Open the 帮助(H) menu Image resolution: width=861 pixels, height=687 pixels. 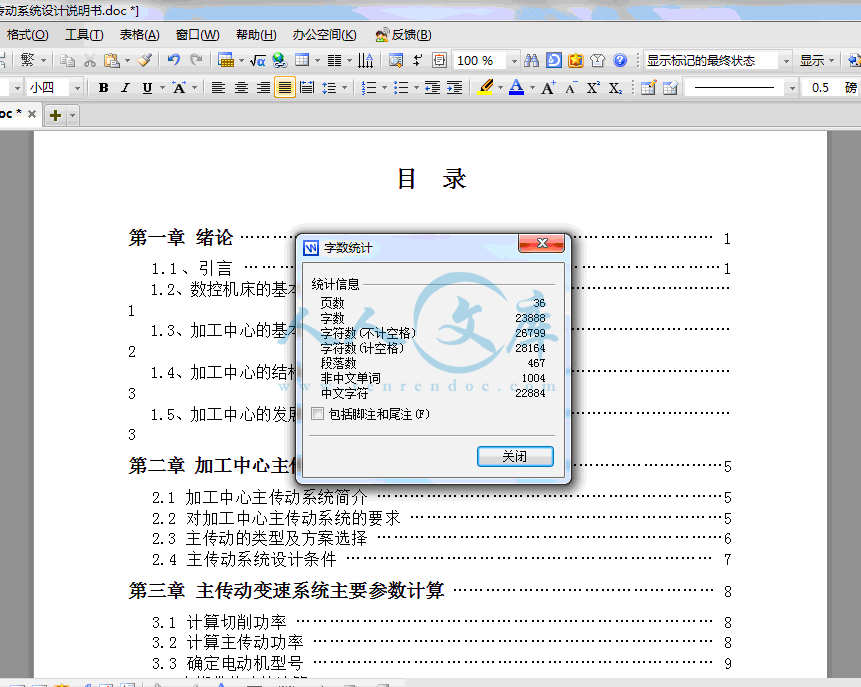256,35
